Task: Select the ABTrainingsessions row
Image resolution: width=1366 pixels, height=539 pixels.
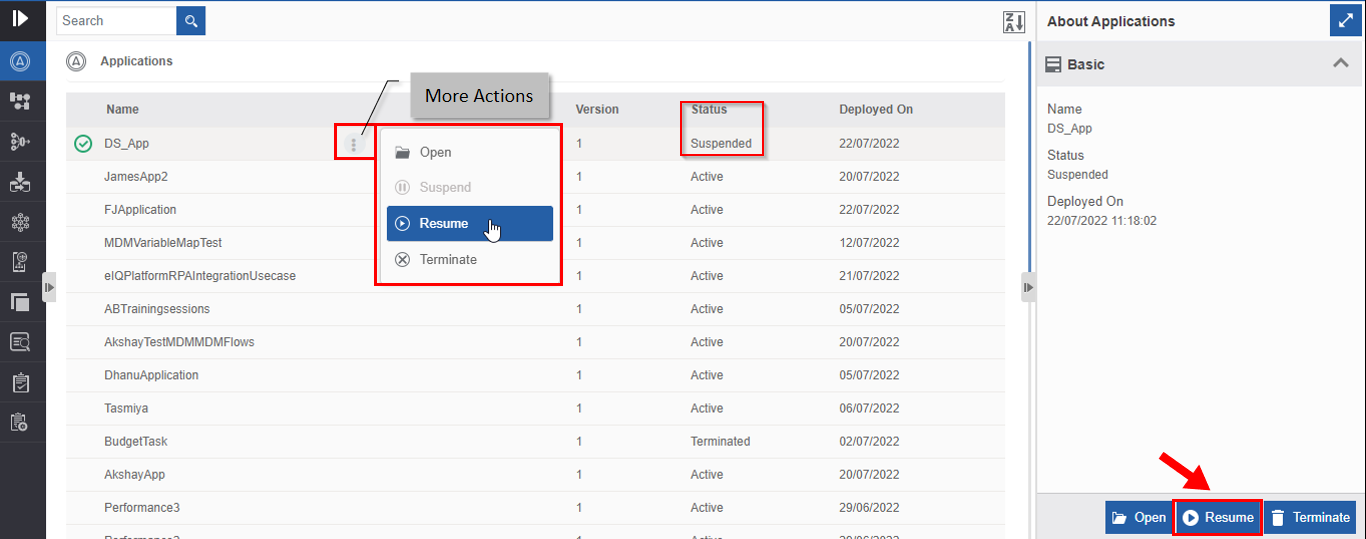Action: tap(535, 309)
